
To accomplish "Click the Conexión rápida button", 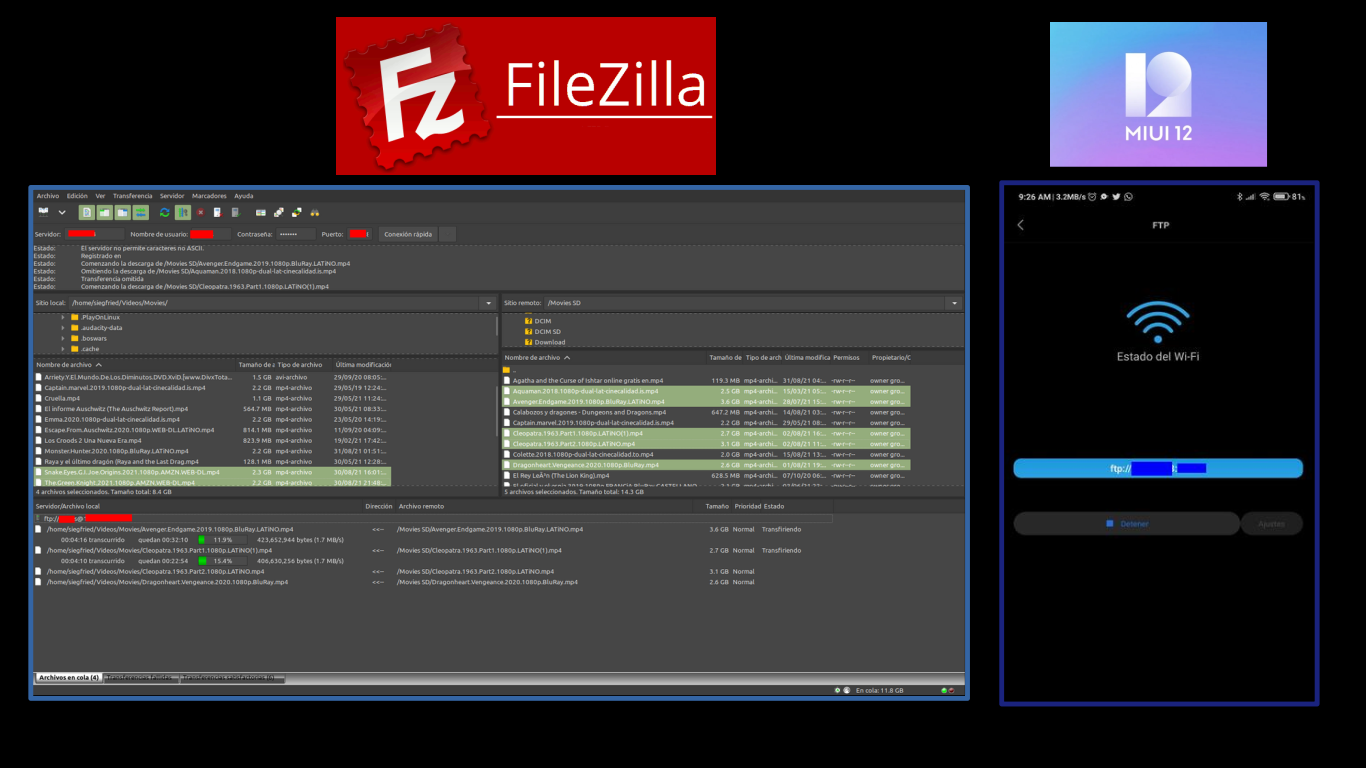I will click(x=408, y=234).
